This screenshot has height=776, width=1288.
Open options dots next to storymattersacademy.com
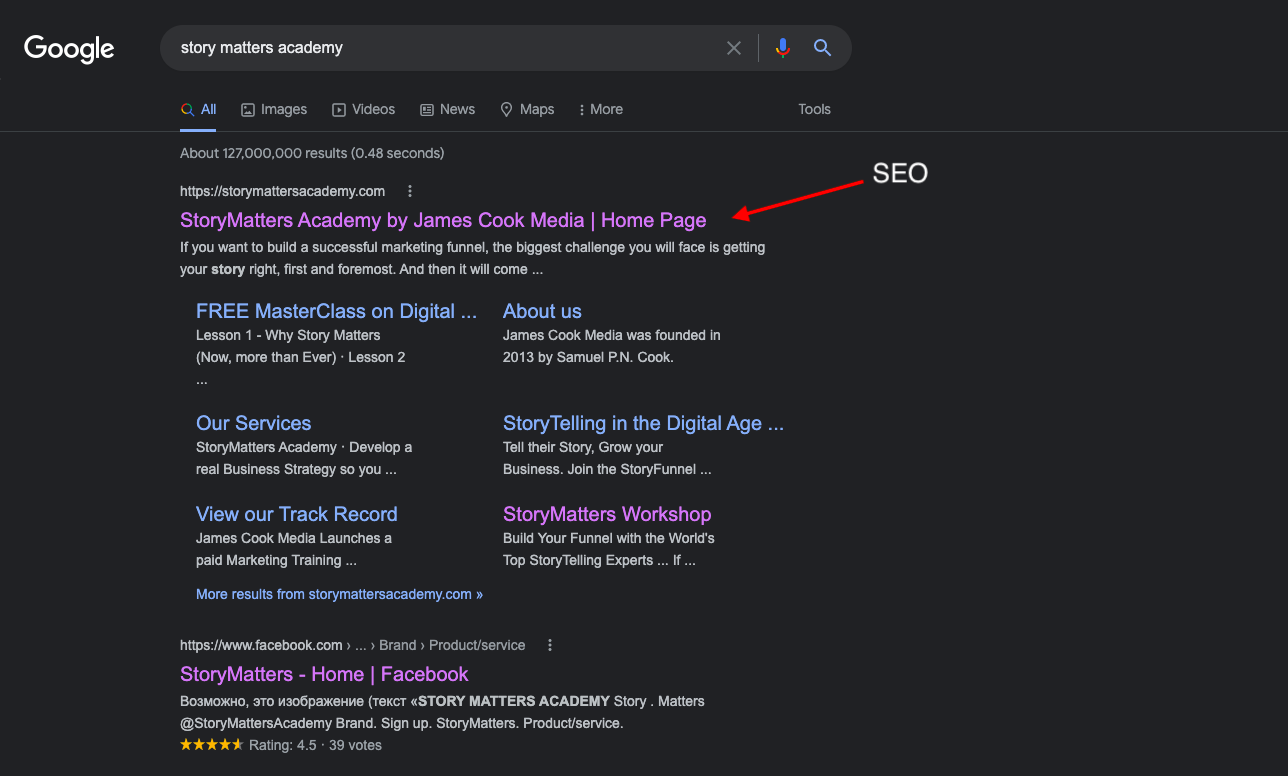pos(410,191)
